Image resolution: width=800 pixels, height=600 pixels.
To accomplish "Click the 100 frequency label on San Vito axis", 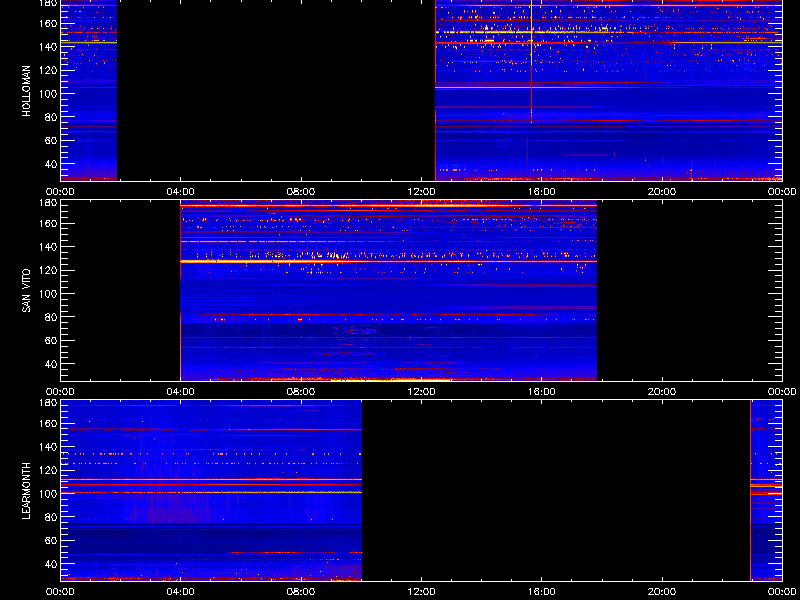I will pos(47,294).
